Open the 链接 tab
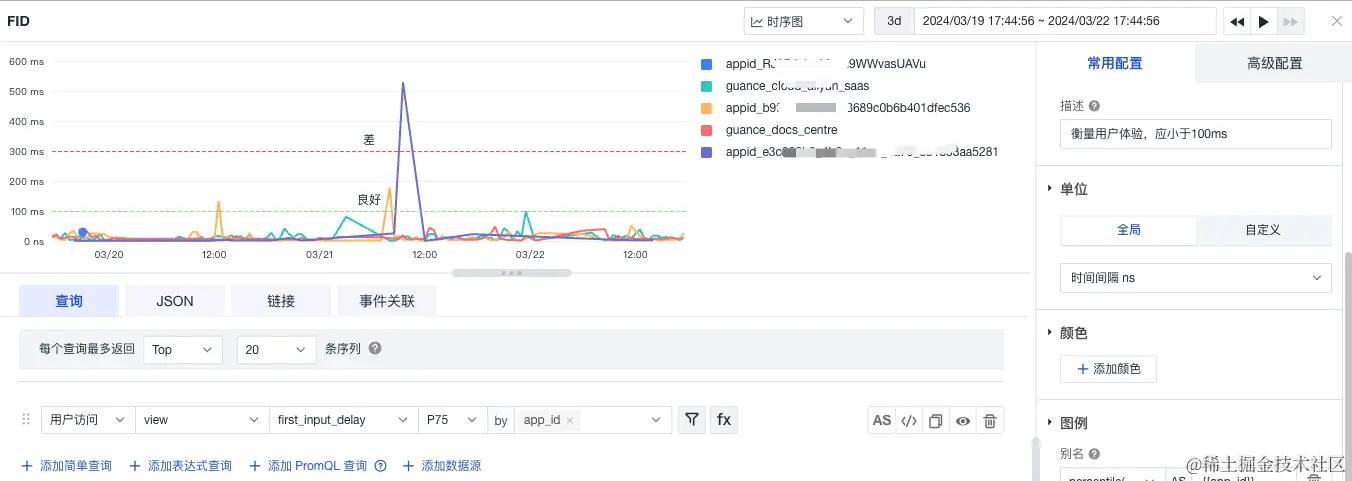The image size is (1352, 481). point(281,301)
